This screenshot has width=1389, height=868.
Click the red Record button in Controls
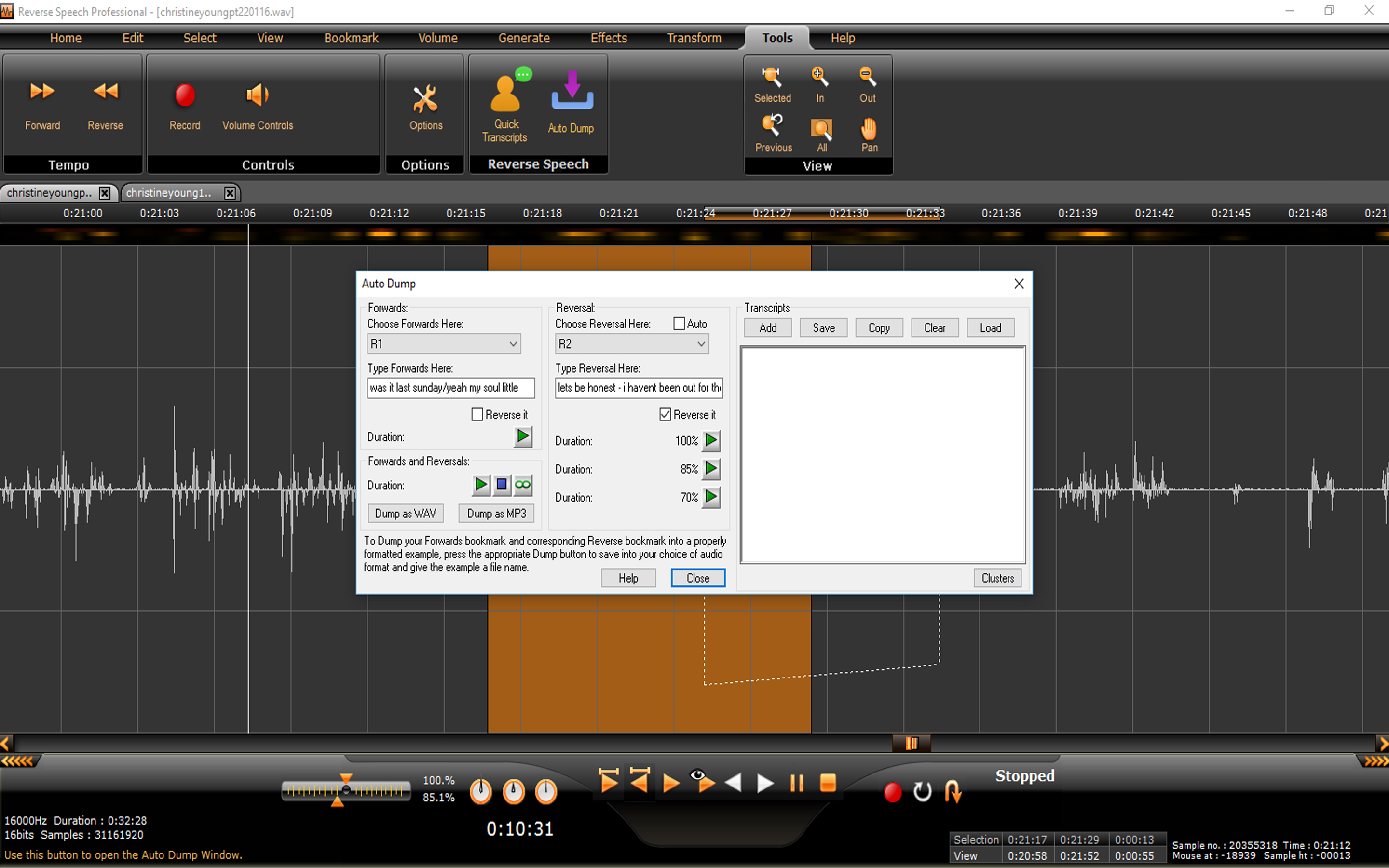click(185, 95)
